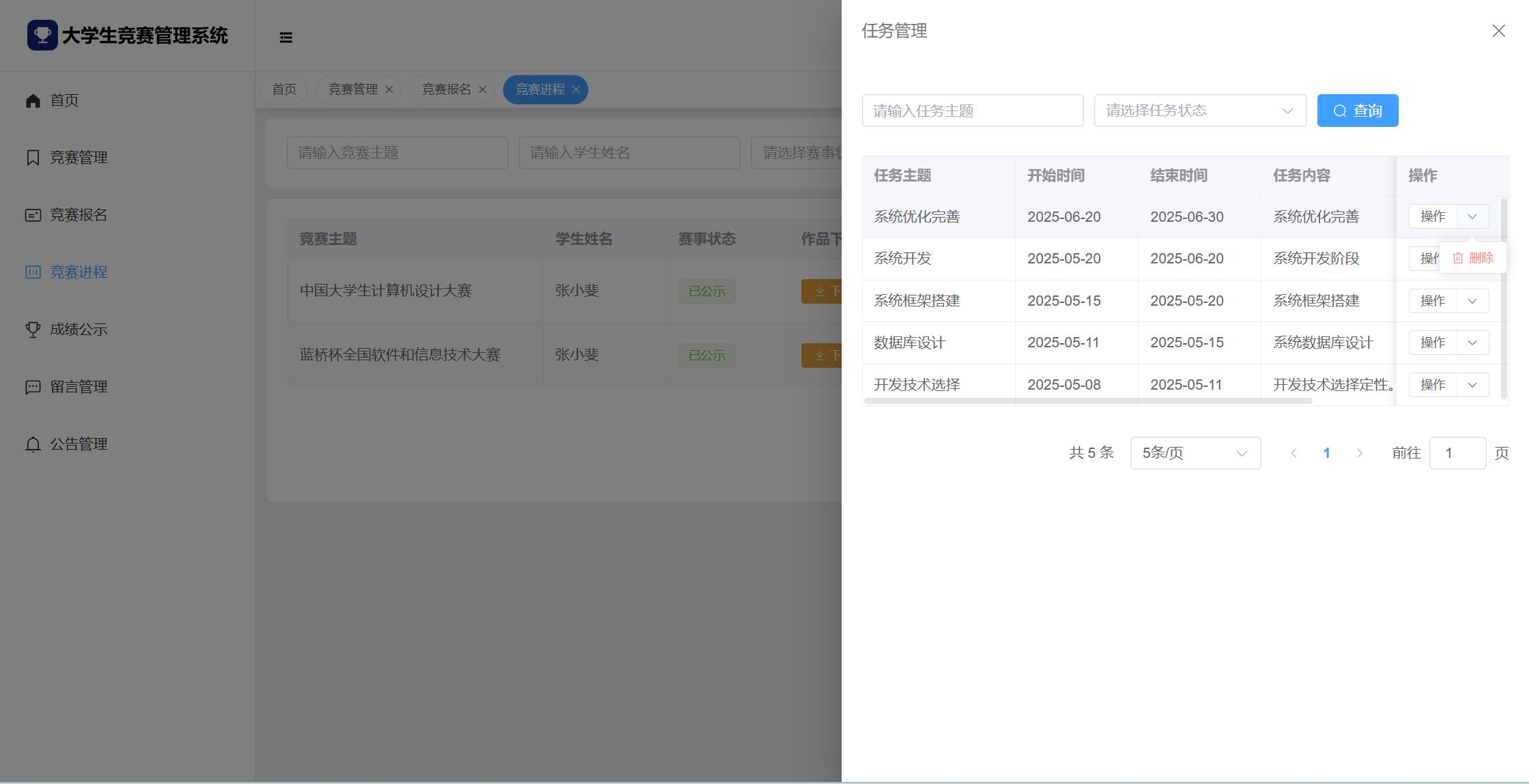Click the trophy icon for 成绩公示
The image size is (1529, 784).
33,330
